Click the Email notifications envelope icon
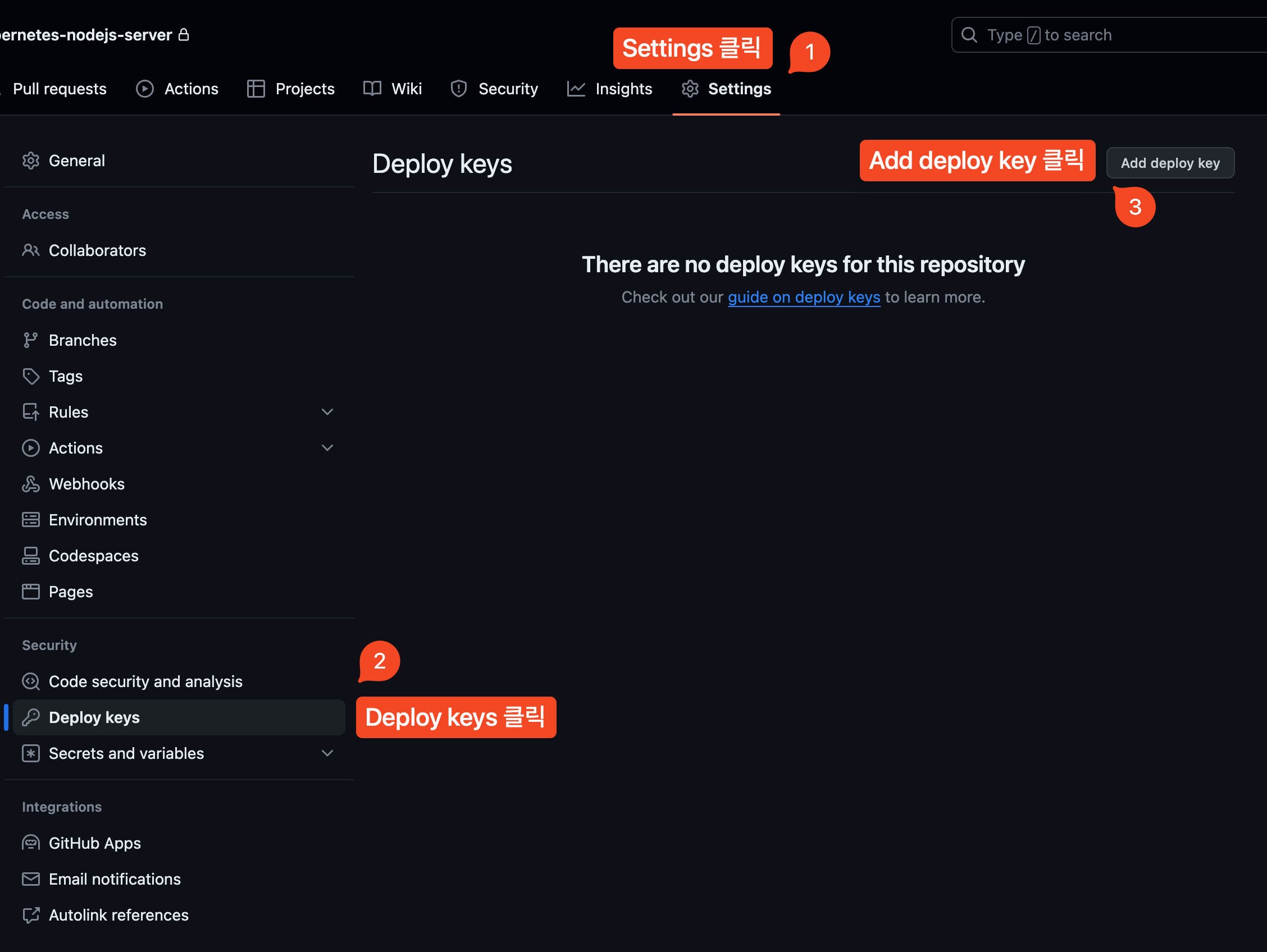Screen dimensions: 1267x952 pos(31,878)
